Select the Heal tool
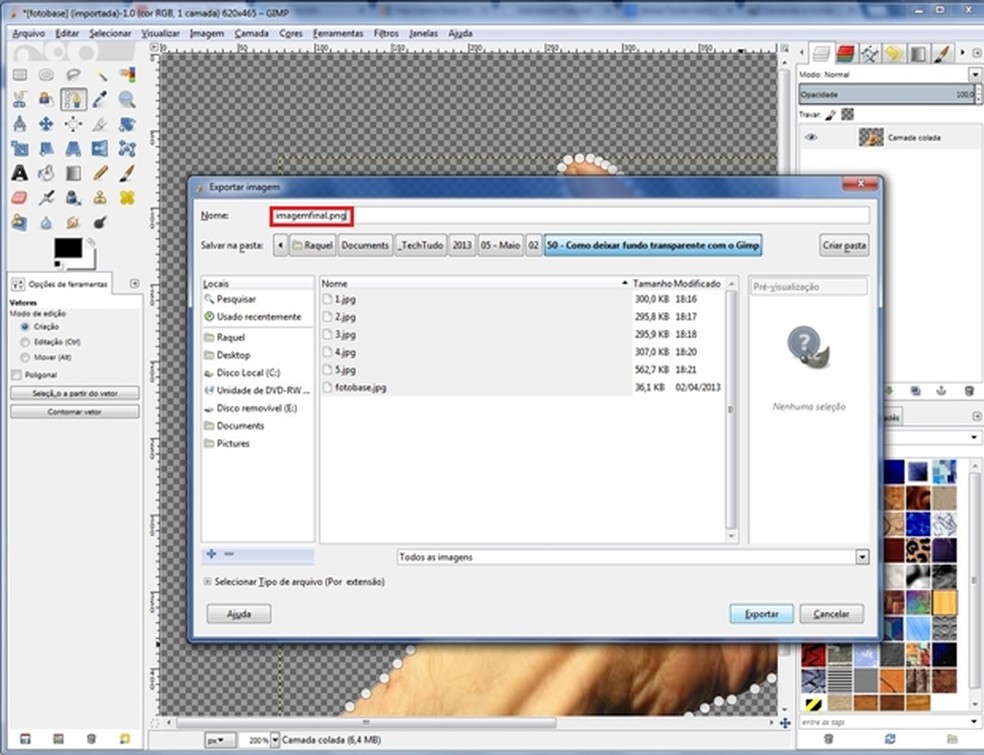984x755 pixels. tap(127, 198)
